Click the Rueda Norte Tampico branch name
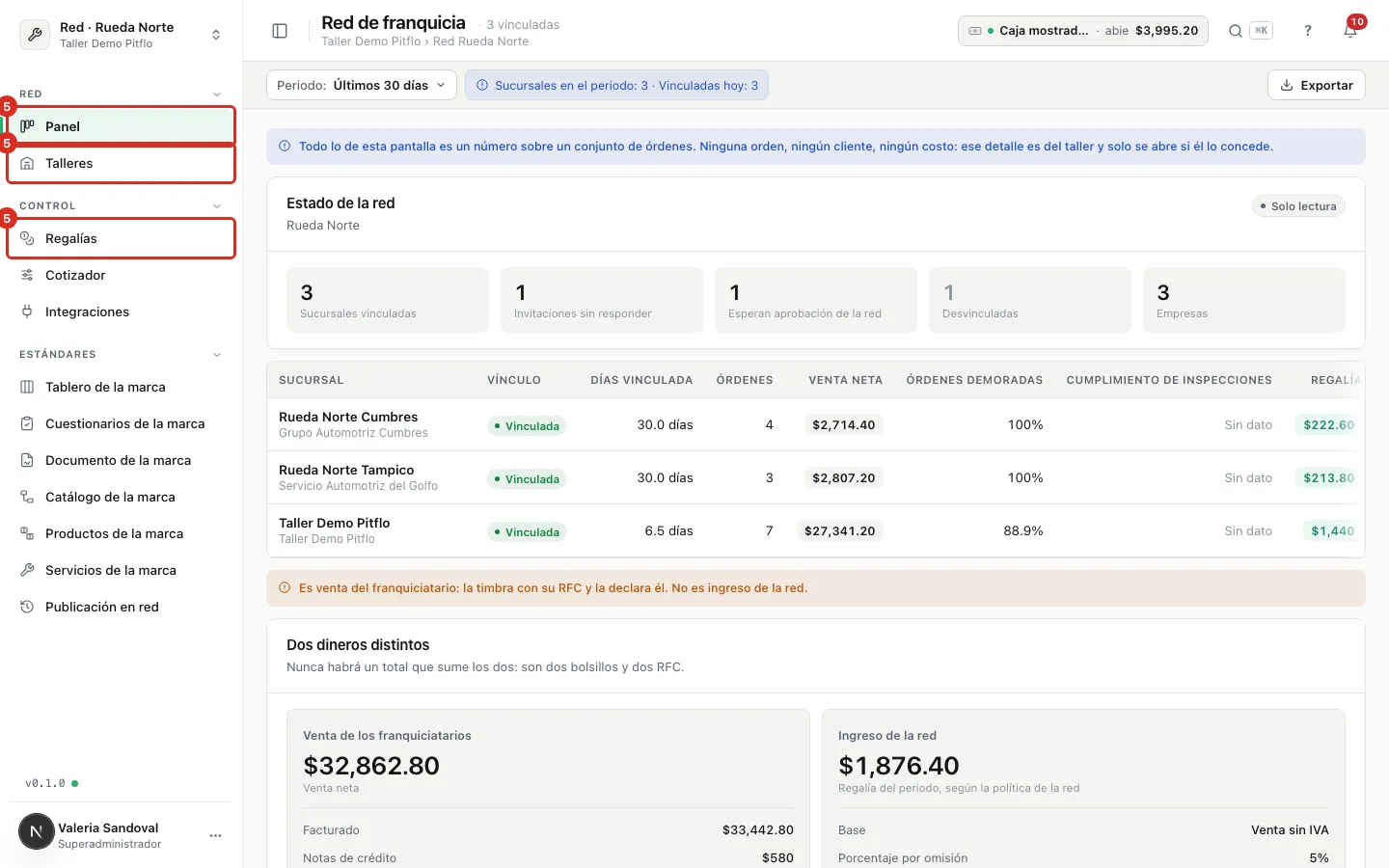Image resolution: width=1389 pixels, height=868 pixels. point(346,470)
